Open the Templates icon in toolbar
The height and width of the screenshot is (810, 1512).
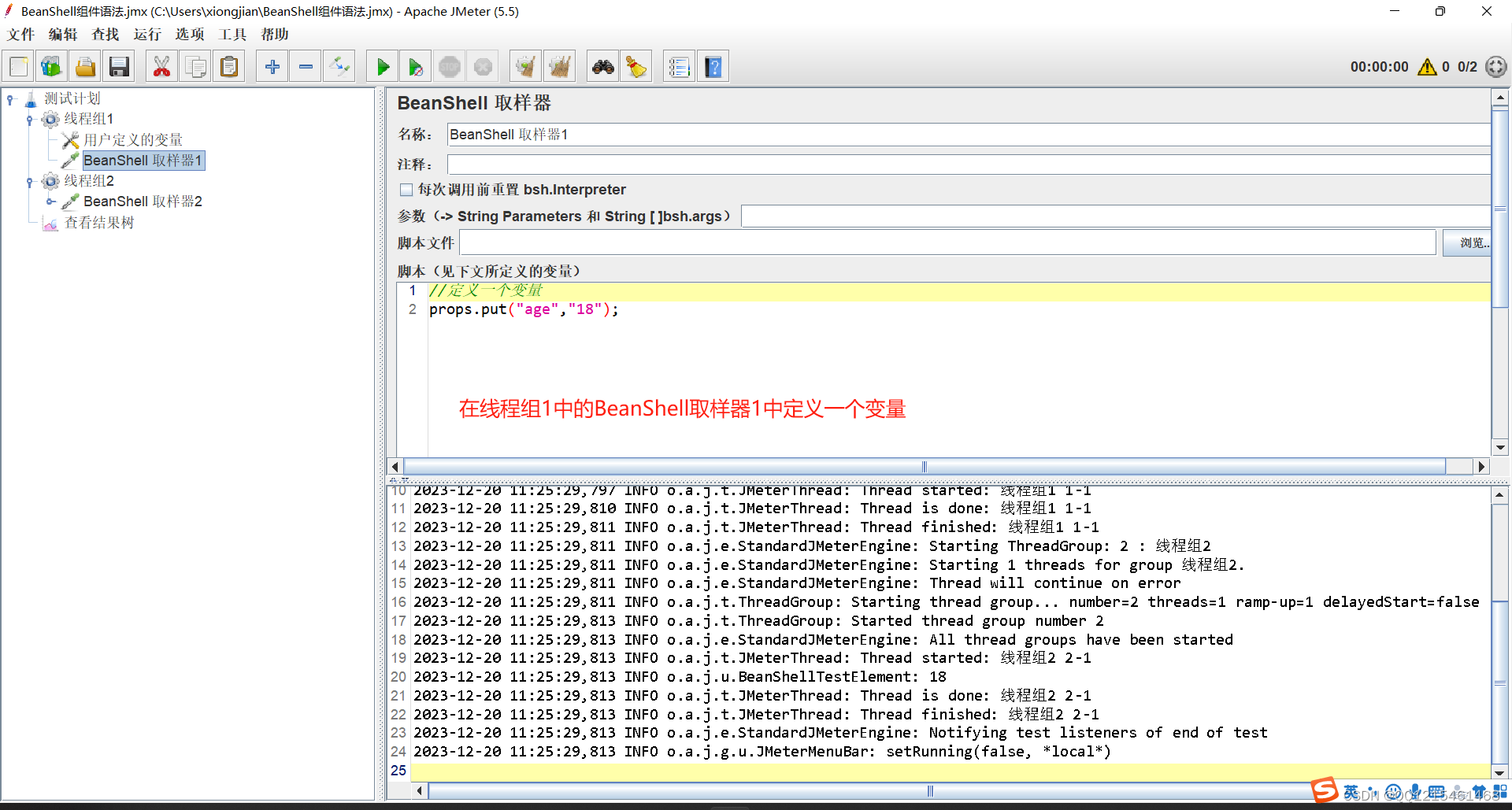(x=51, y=67)
